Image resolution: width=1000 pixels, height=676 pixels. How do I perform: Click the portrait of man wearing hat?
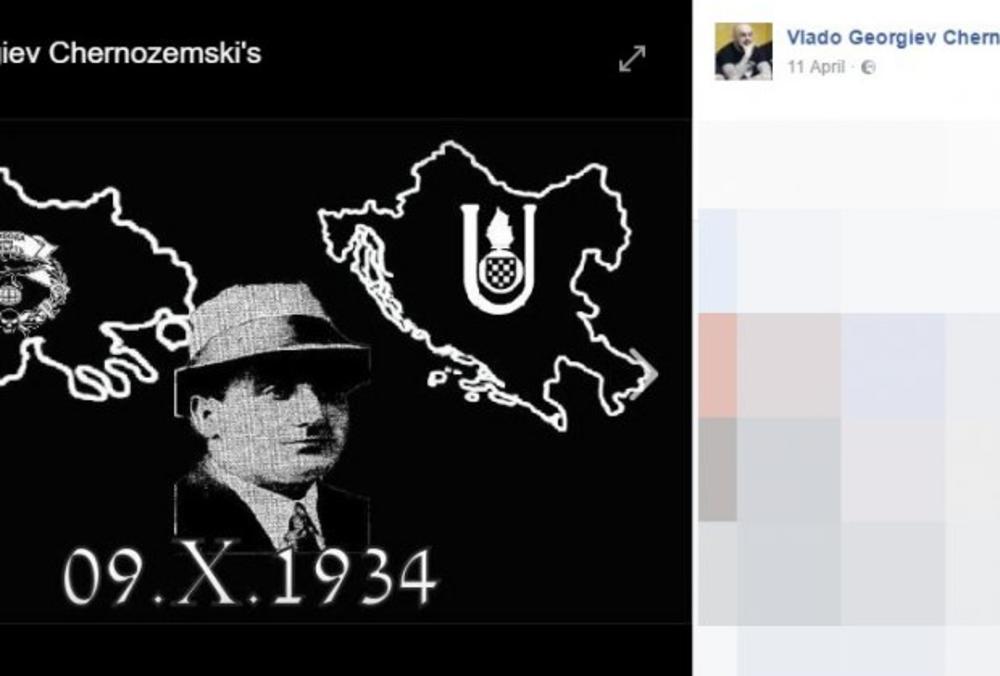pos(272,416)
